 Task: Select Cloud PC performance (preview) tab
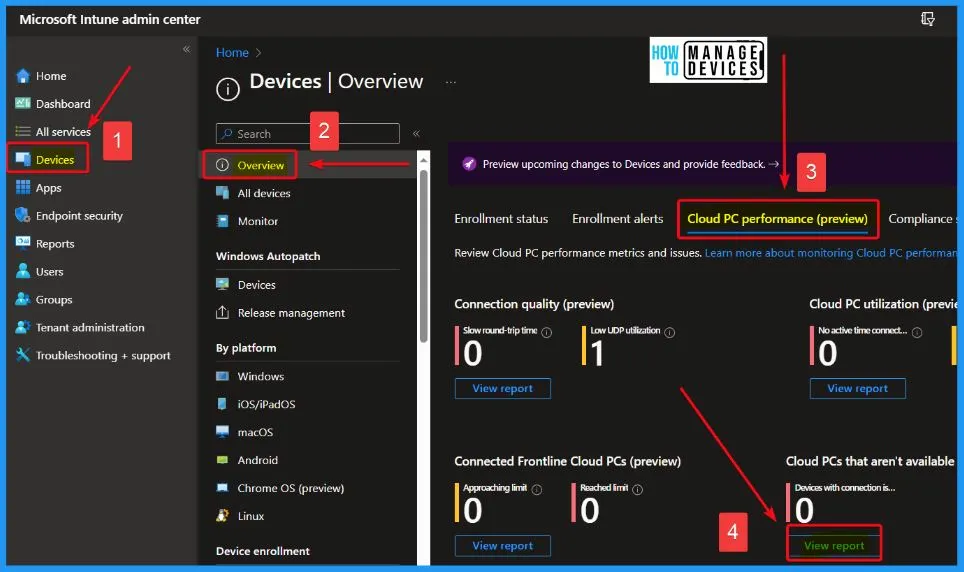point(777,219)
